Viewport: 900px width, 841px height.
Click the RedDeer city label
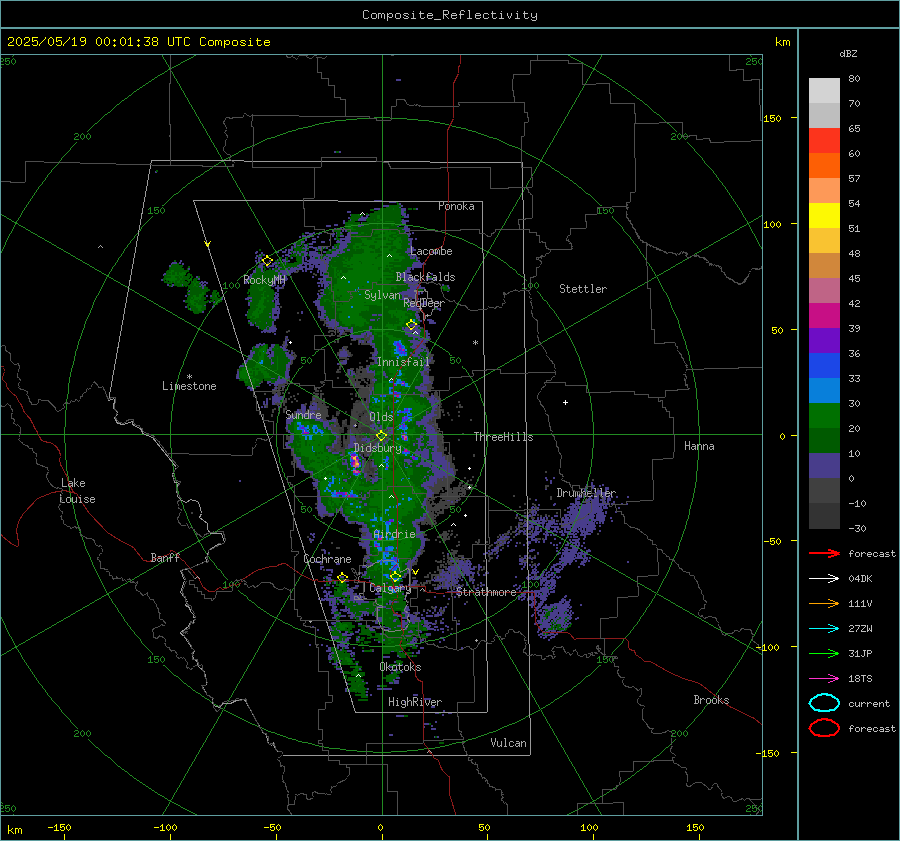tap(424, 303)
